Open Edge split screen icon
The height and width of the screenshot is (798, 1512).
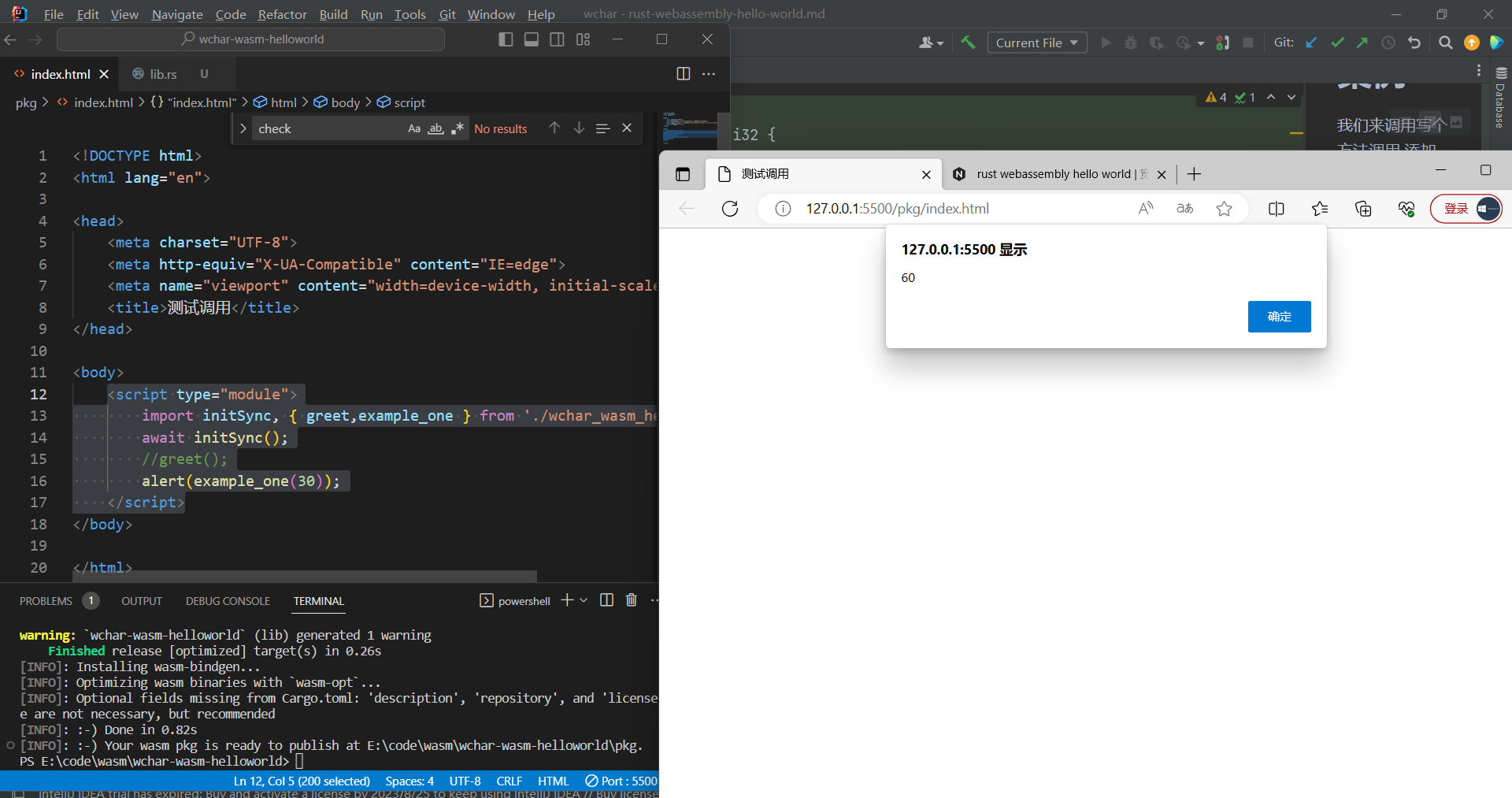click(1277, 209)
